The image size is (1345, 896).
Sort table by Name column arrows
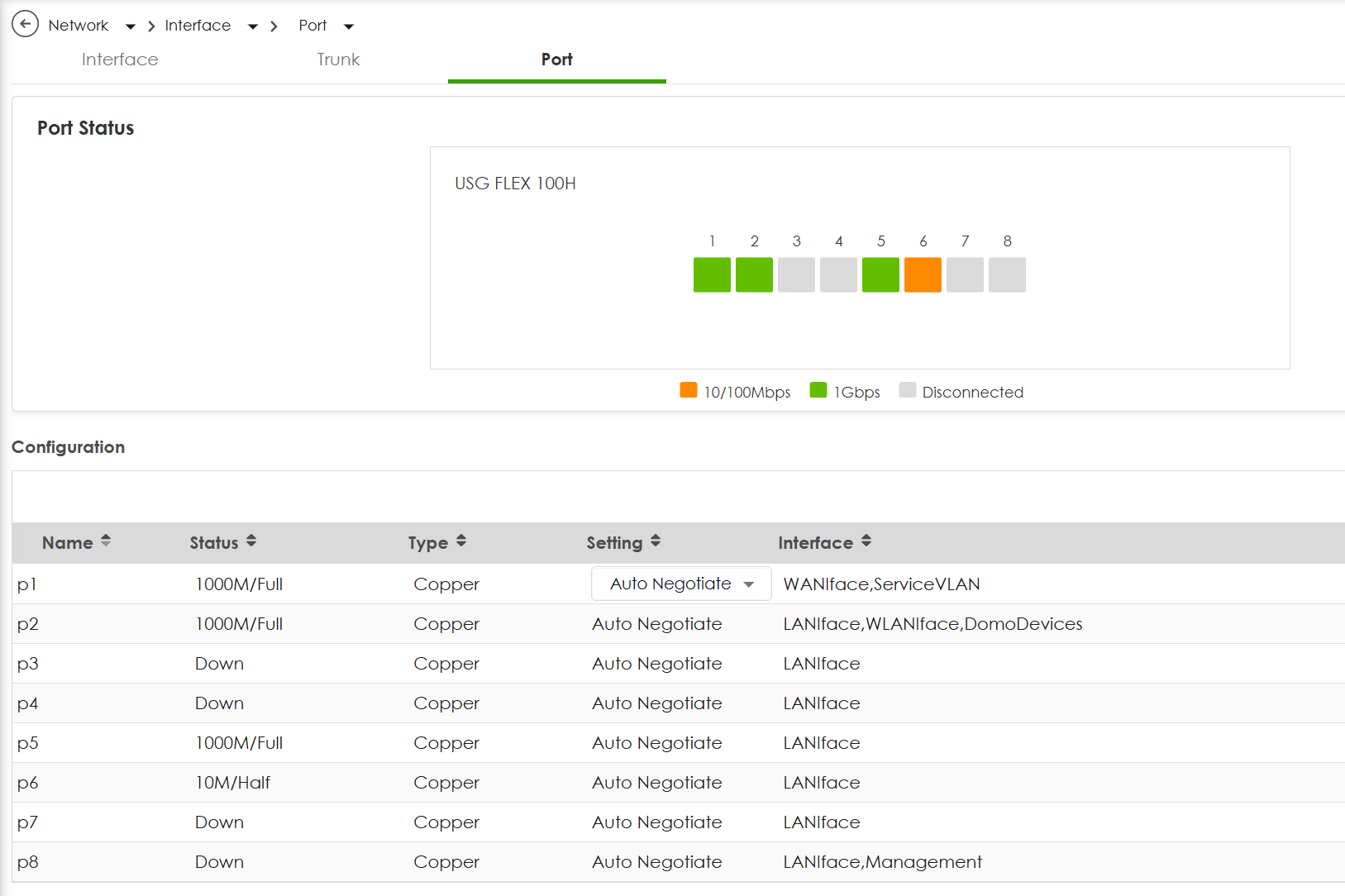[106, 541]
